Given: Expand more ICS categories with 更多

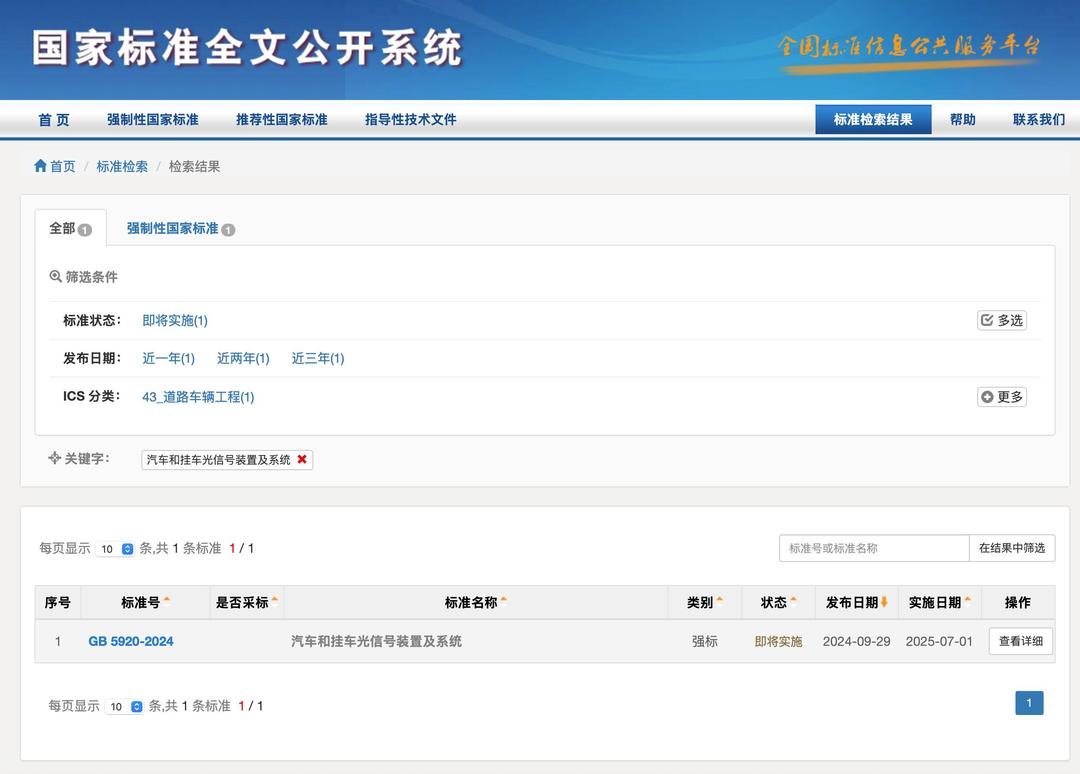Looking at the screenshot, I should tap(1001, 396).
